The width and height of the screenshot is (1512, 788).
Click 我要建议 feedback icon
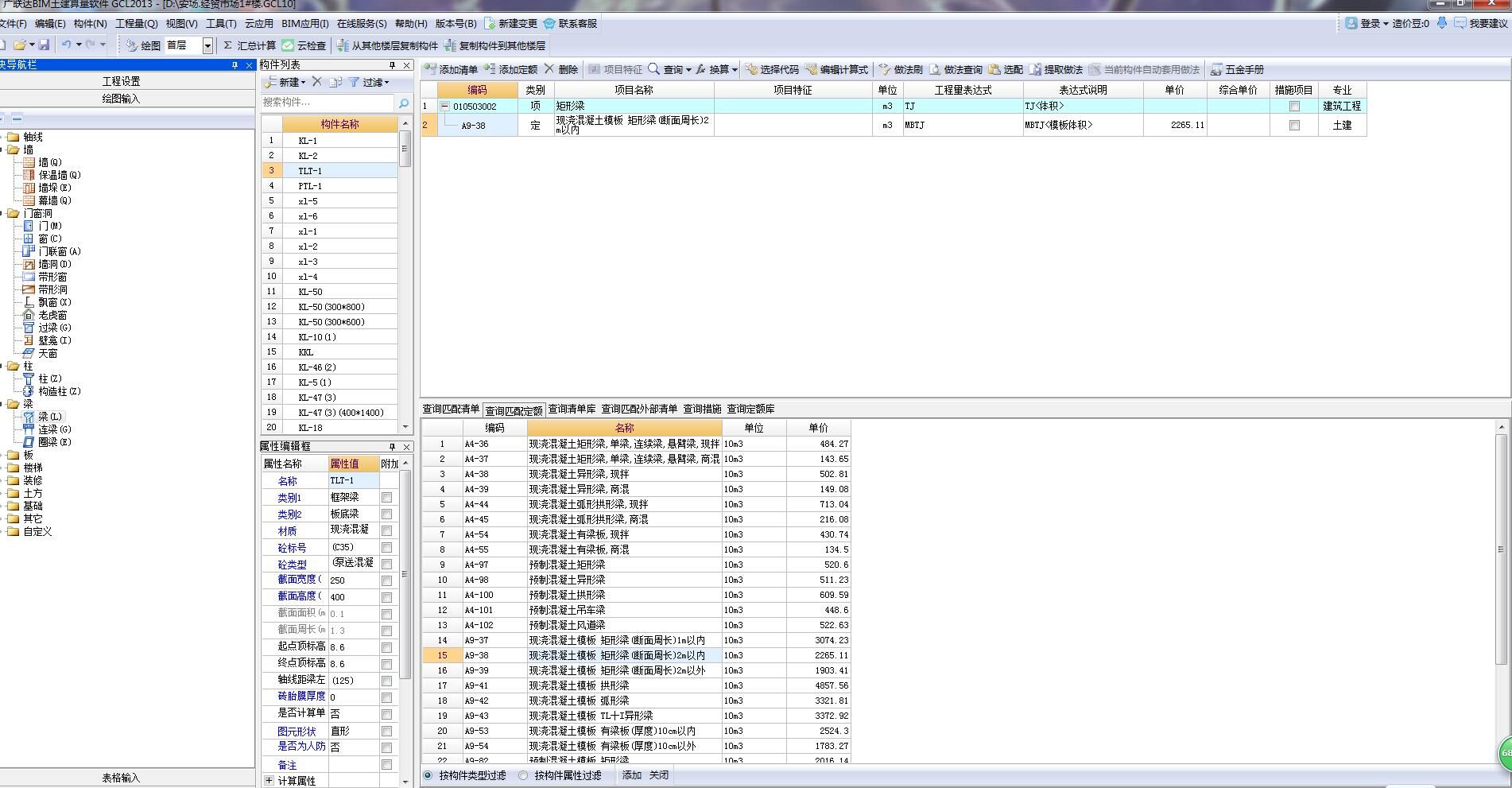(1460, 23)
